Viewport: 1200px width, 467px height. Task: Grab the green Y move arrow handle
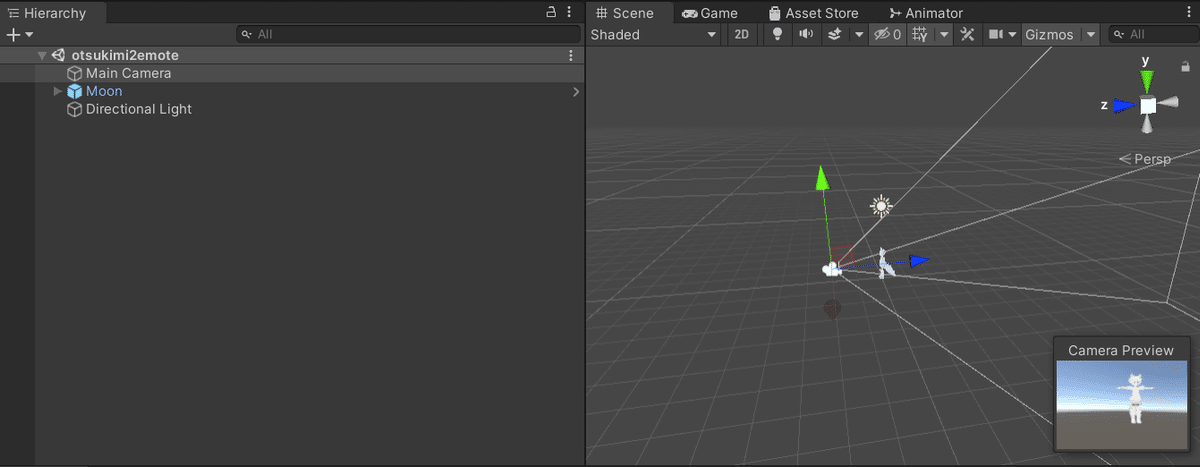822,179
